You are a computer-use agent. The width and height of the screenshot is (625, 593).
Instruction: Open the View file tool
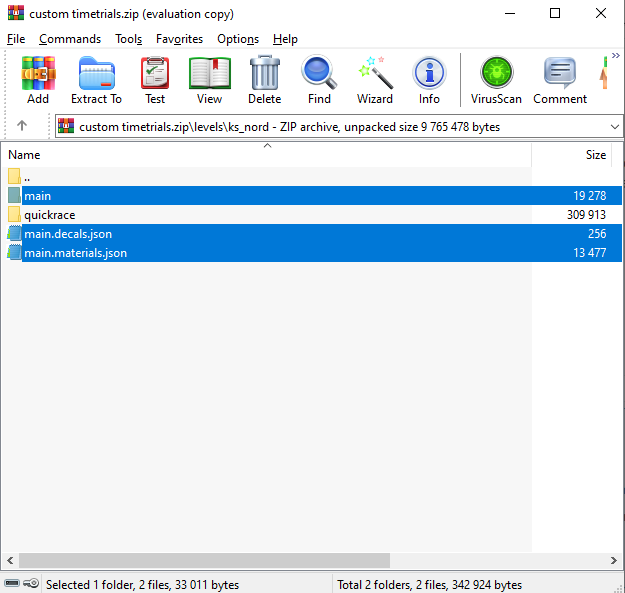pos(210,80)
